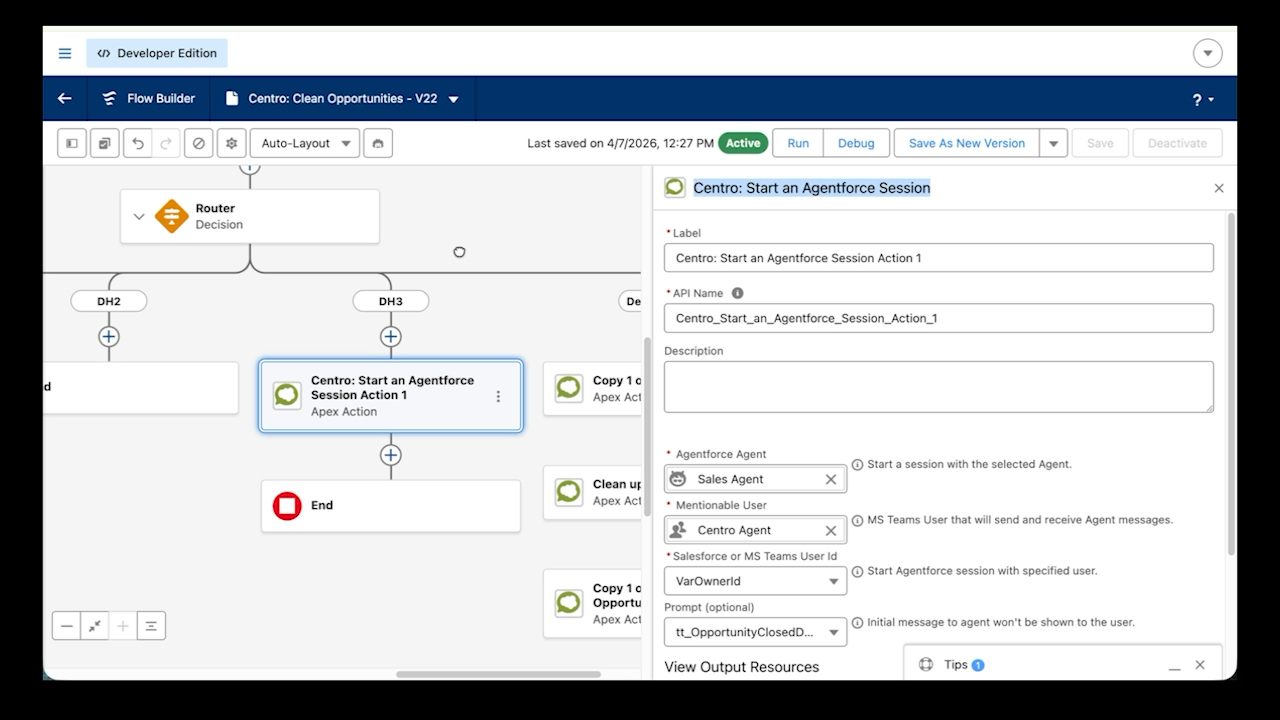
Task: Undo the last canvas change
Action: tap(138, 143)
